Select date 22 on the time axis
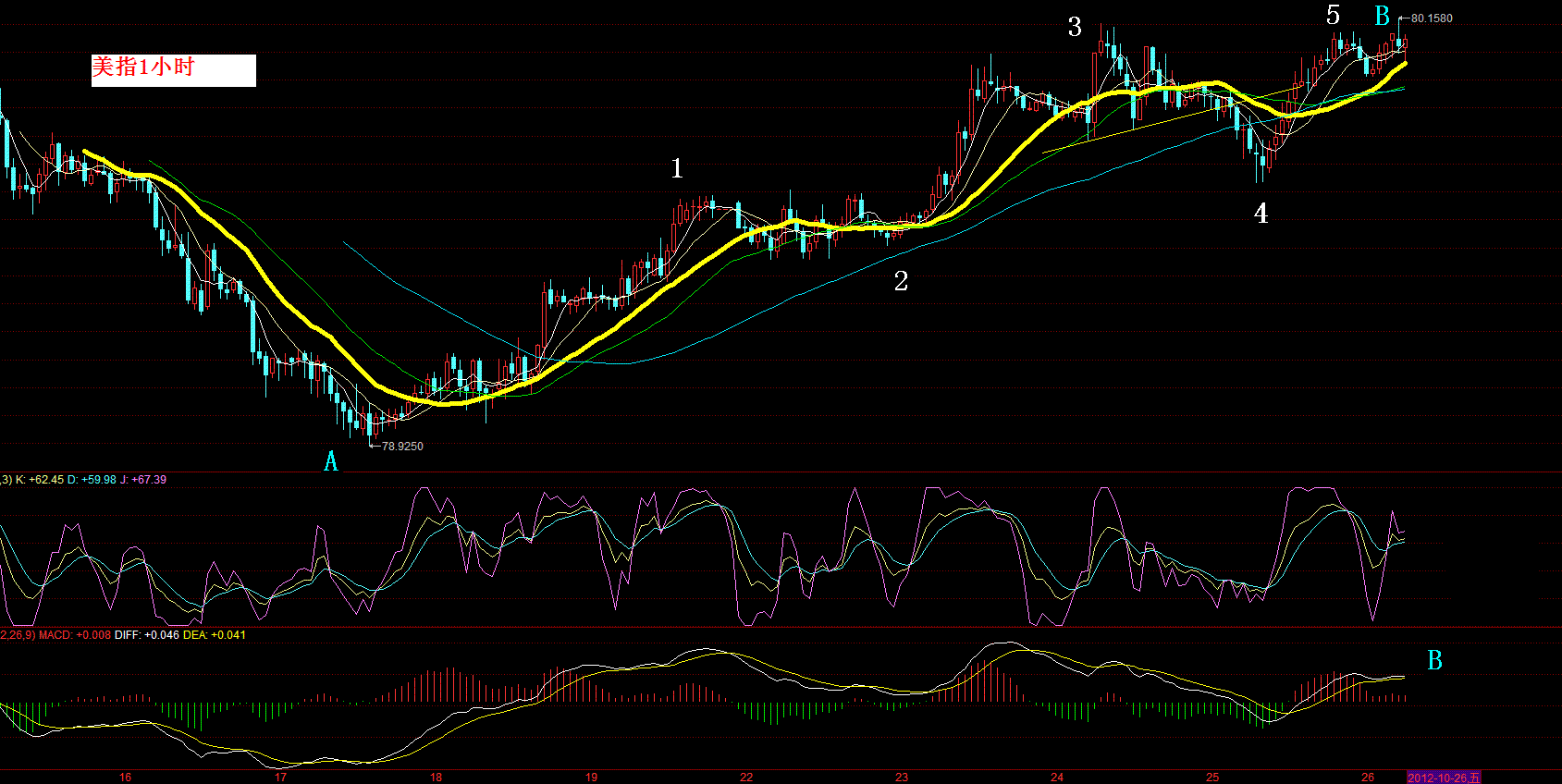 click(746, 778)
